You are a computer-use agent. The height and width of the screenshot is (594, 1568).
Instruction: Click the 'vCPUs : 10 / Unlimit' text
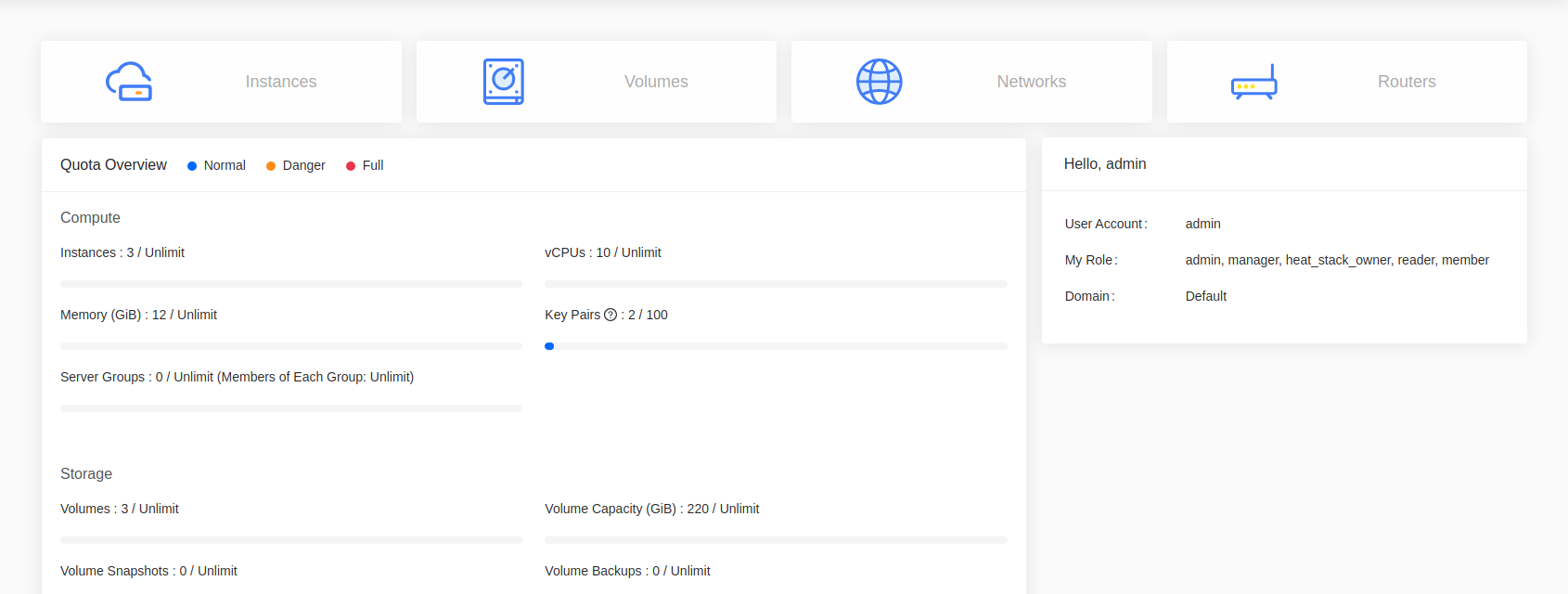click(x=603, y=252)
